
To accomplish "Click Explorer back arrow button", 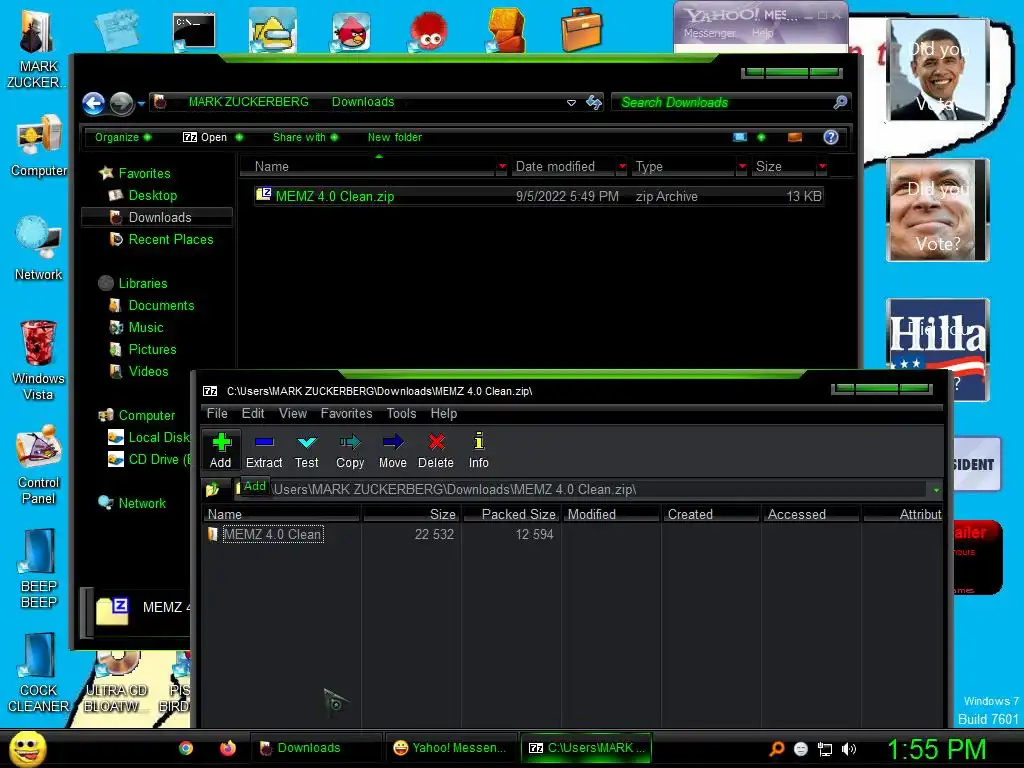I will [94, 103].
